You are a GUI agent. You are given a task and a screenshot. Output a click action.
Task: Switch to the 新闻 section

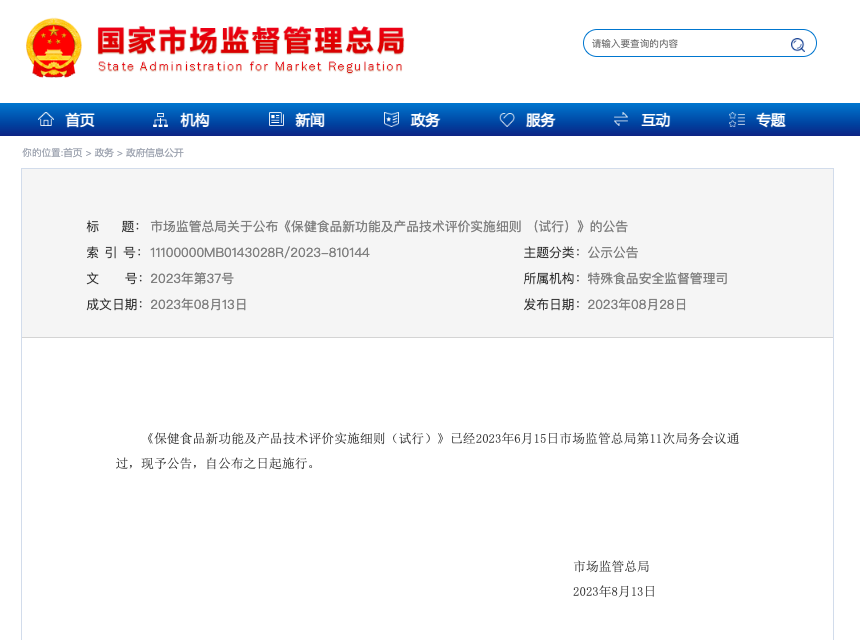pos(309,120)
